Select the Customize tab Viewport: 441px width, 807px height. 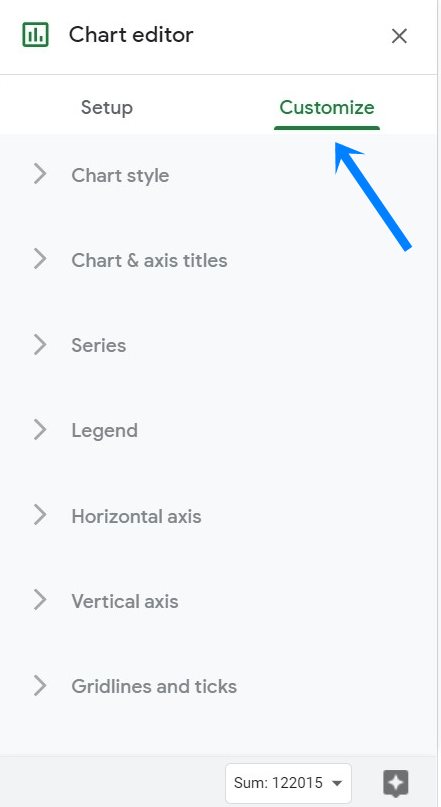pyautogui.click(x=327, y=108)
